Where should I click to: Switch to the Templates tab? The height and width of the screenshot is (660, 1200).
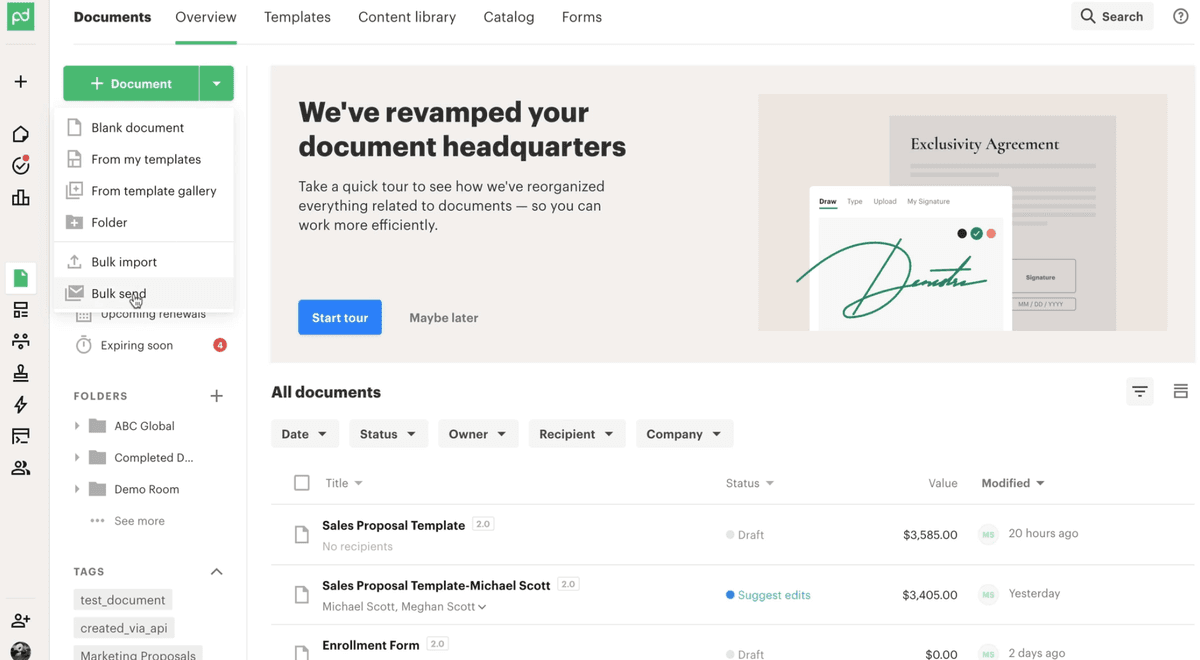[x=297, y=17]
